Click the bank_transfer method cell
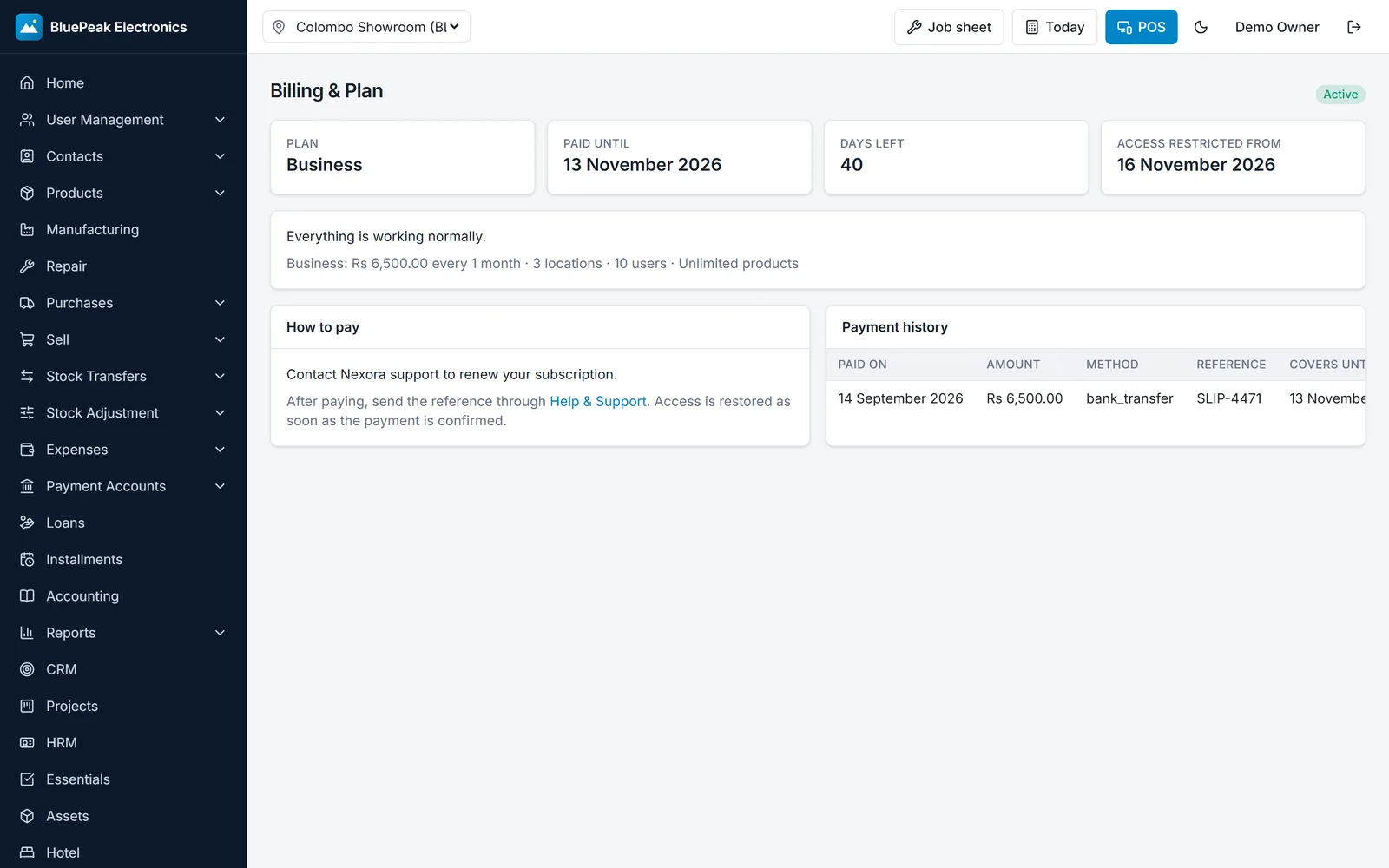The width and height of the screenshot is (1389, 868). [1129, 398]
